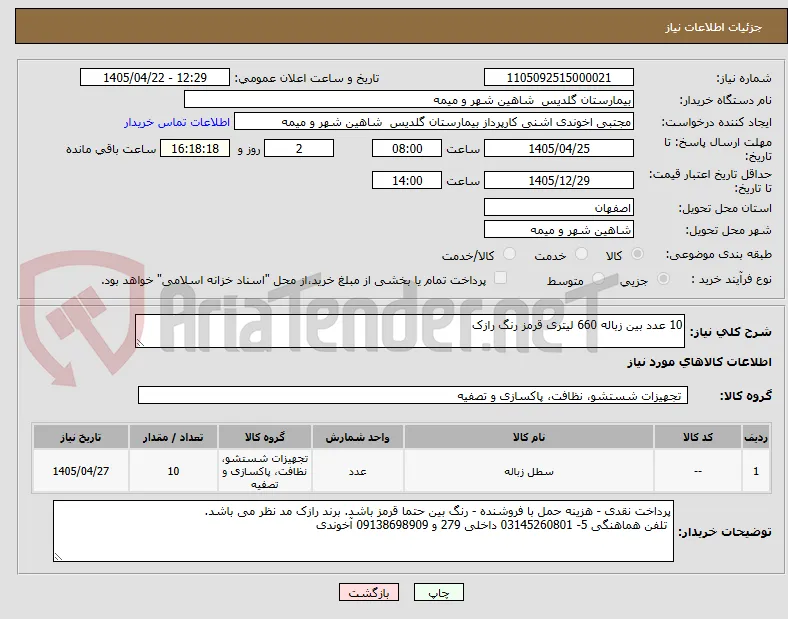The height and width of the screenshot is (619, 788).
Task: Click the اطلاعات کالاهای مورد نیاز heading
Action: coord(699,362)
